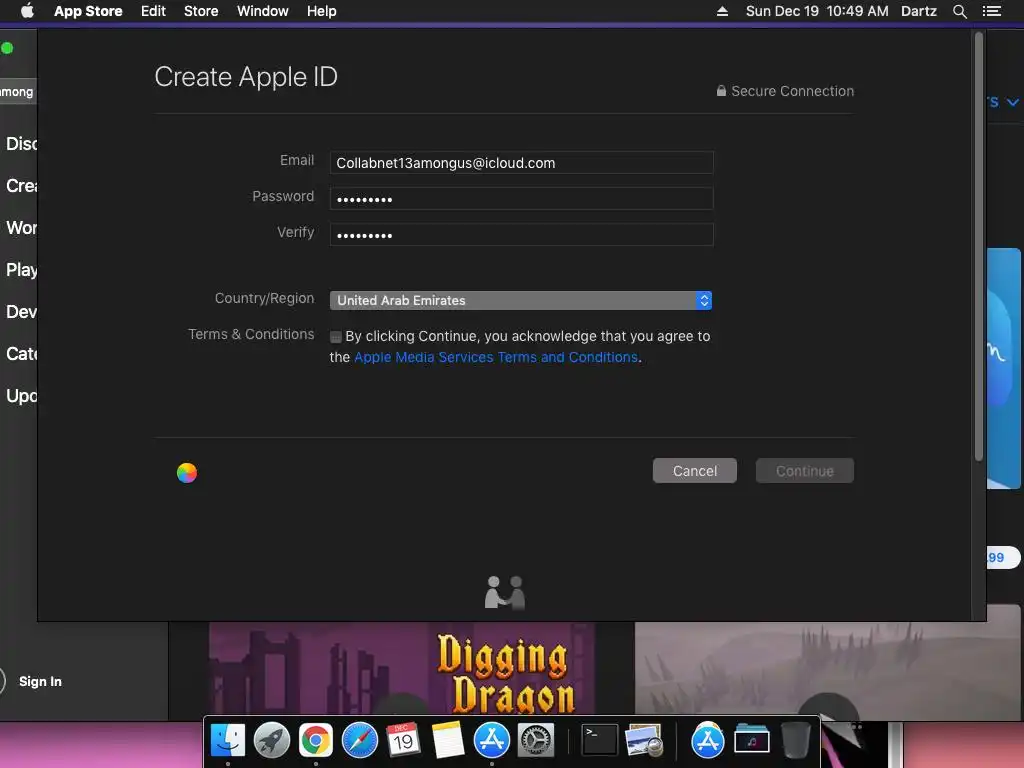Open Notification Center list icon
Screen dimensions: 1024x768
click(992, 11)
